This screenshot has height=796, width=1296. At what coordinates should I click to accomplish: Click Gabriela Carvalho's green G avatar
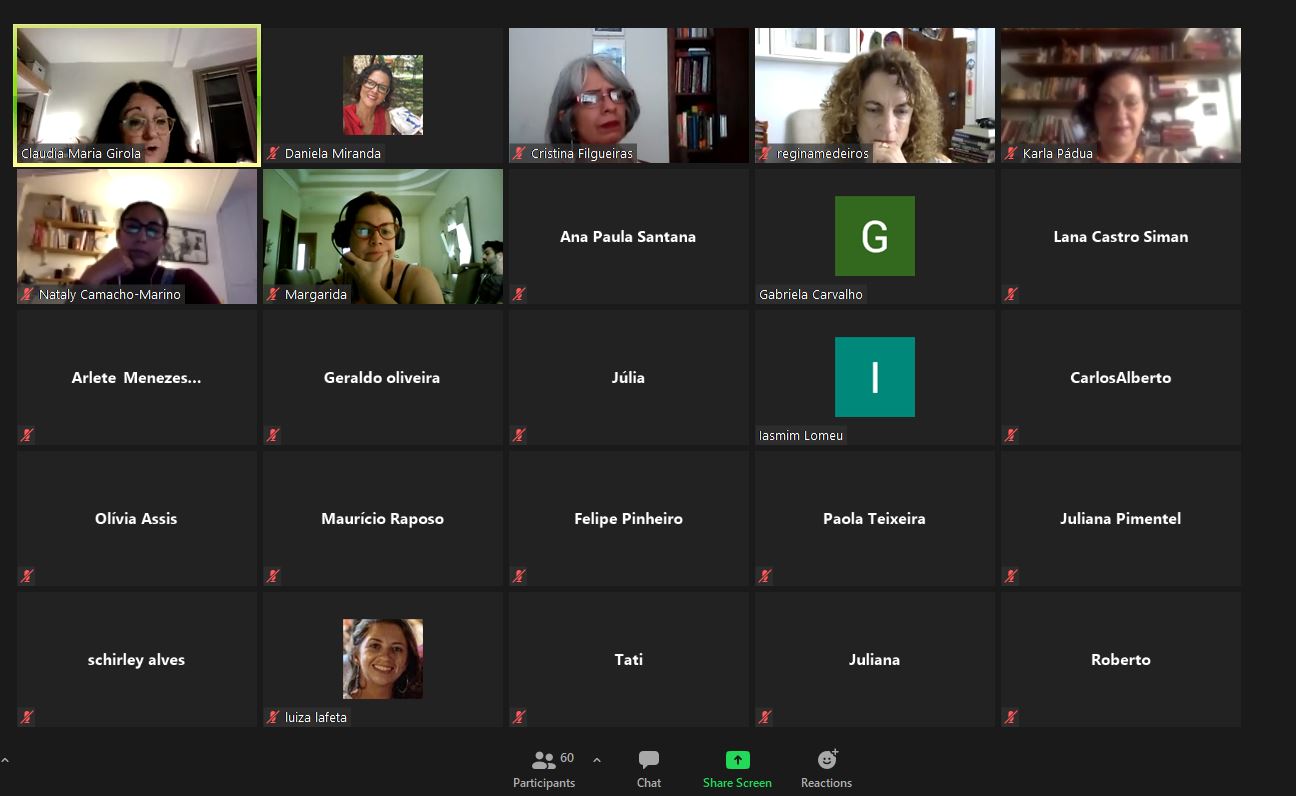tap(875, 236)
